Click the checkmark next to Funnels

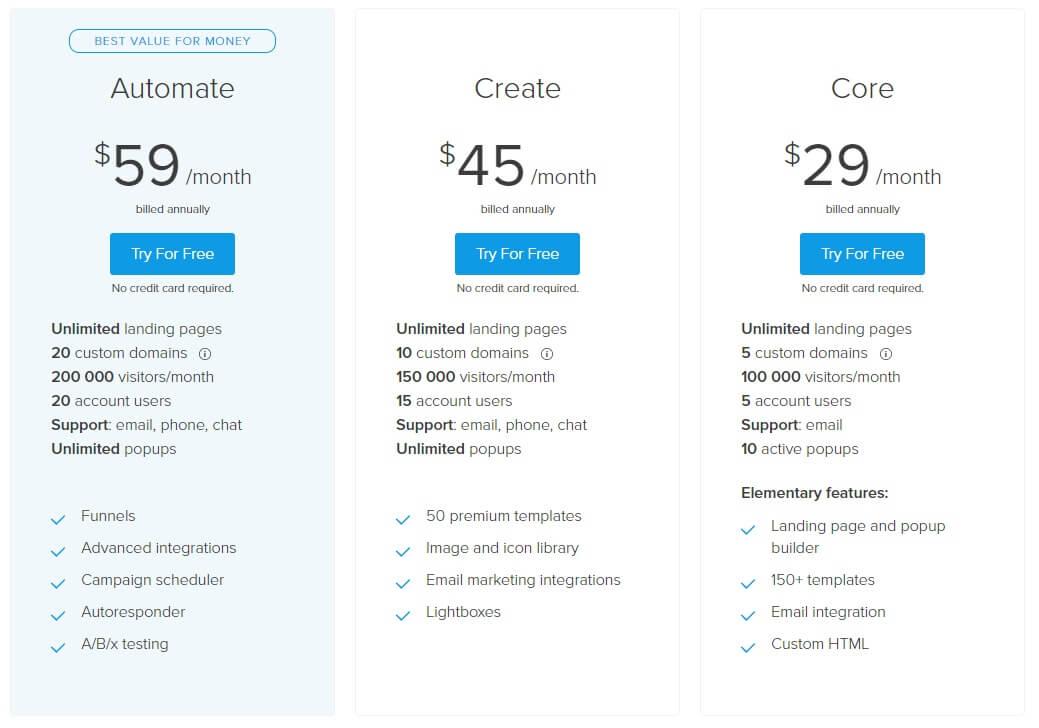coord(58,519)
